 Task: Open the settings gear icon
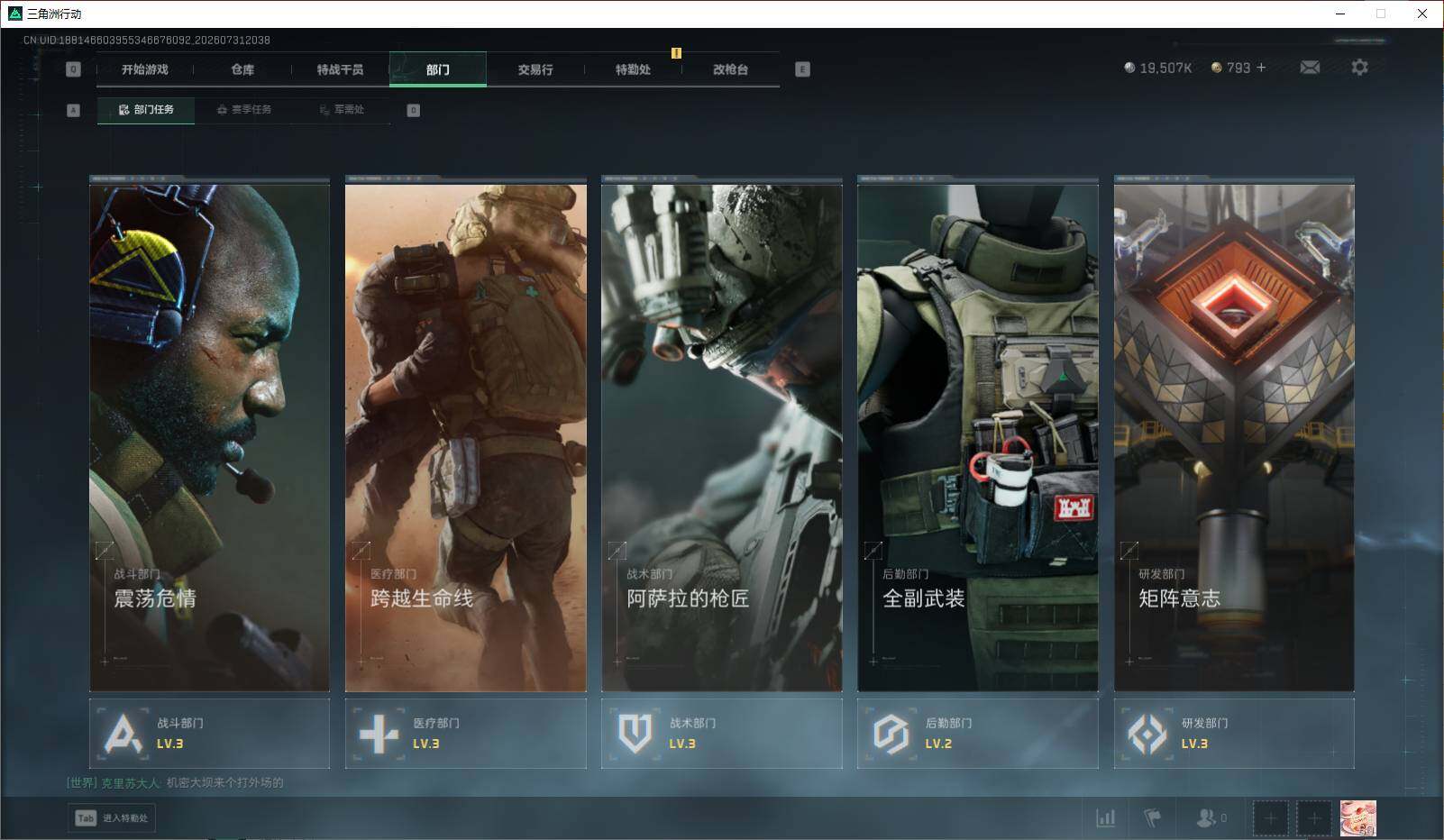coord(1359,68)
